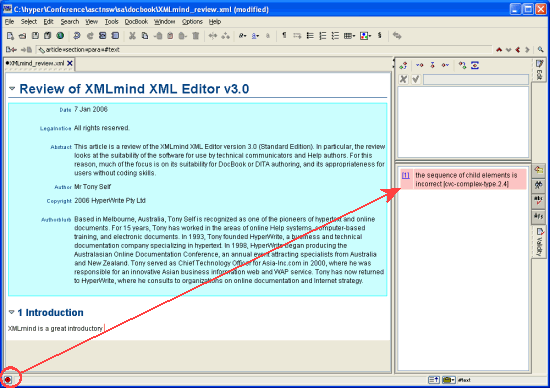550x388 pixels.
Task: Open the italic text style dropdown
Action: 242,36
